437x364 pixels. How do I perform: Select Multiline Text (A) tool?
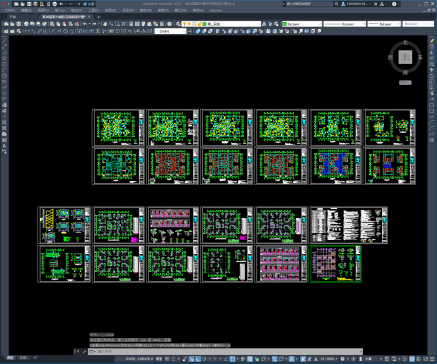coord(4,146)
